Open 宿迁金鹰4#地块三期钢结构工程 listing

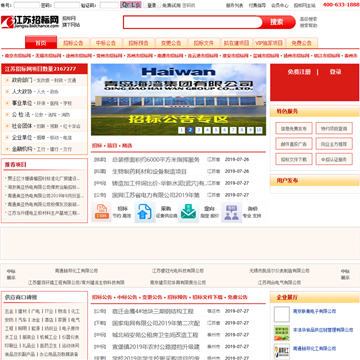click(x=153, y=311)
